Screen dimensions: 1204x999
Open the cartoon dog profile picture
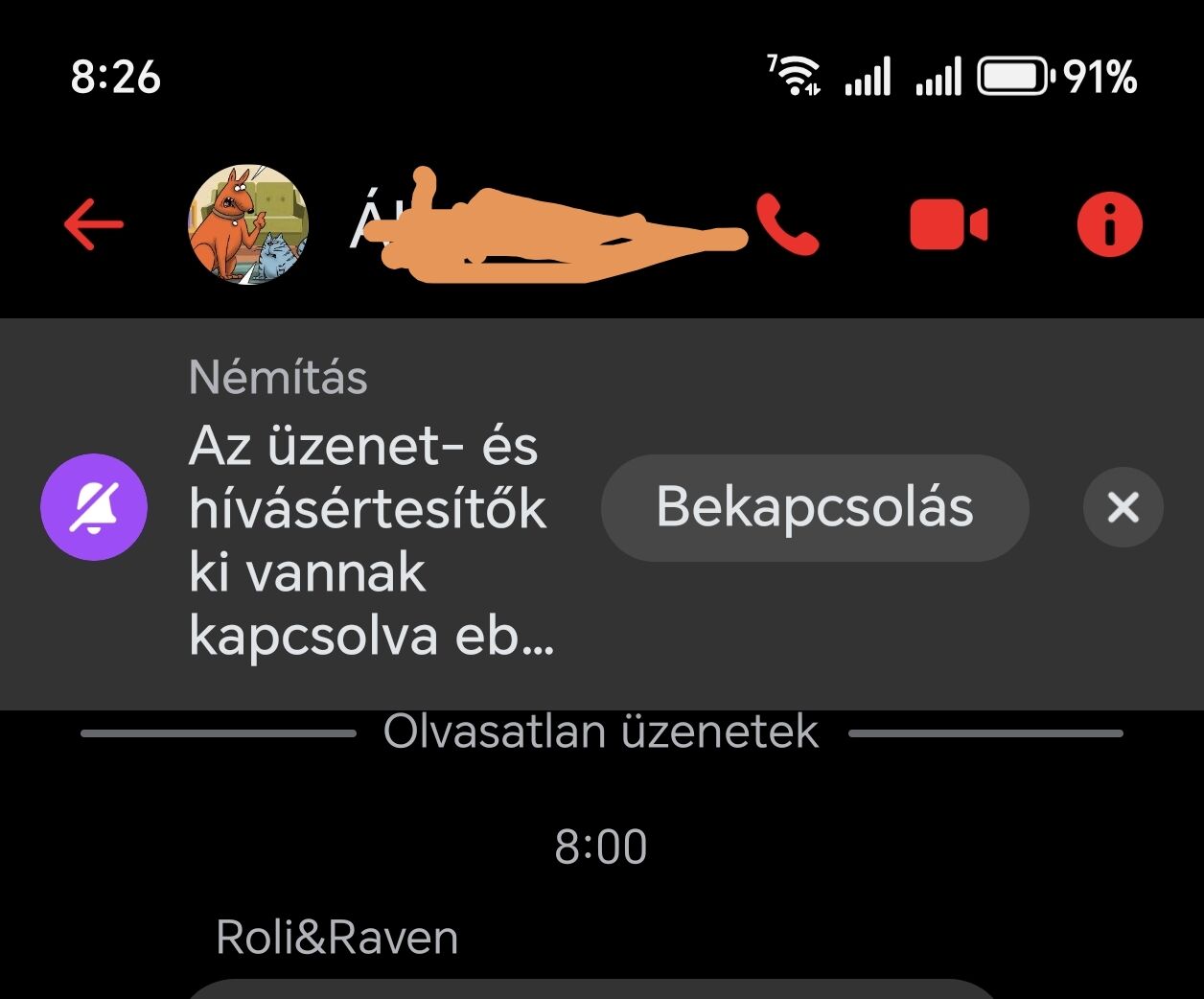point(248,224)
